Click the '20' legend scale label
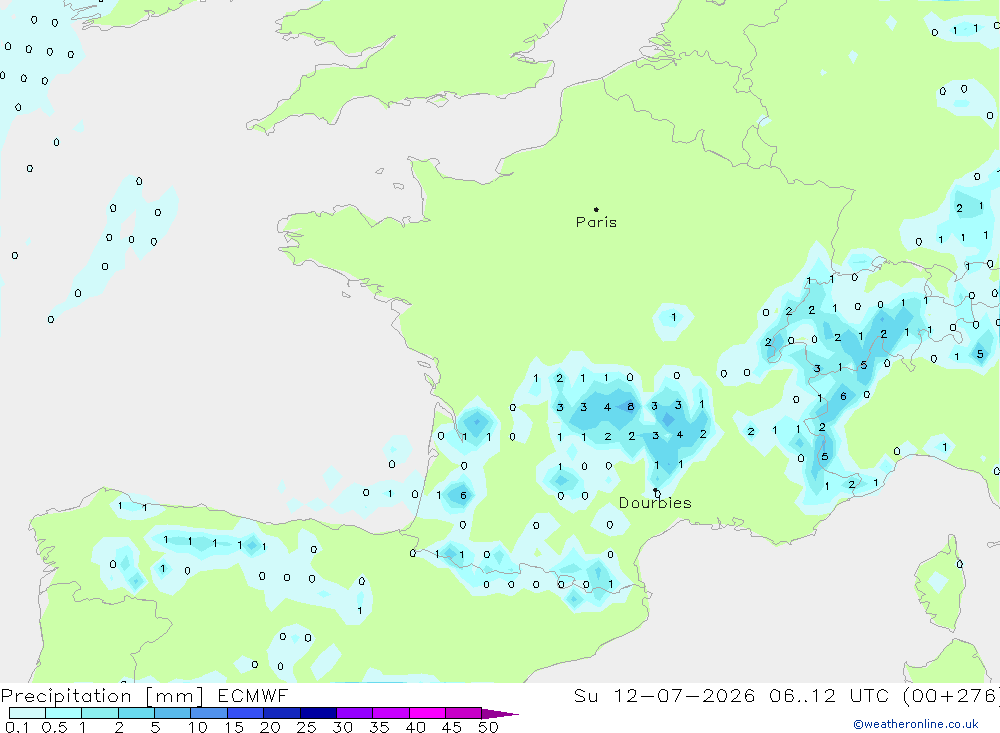Image resolution: width=1000 pixels, height=733 pixels. (x=270, y=727)
